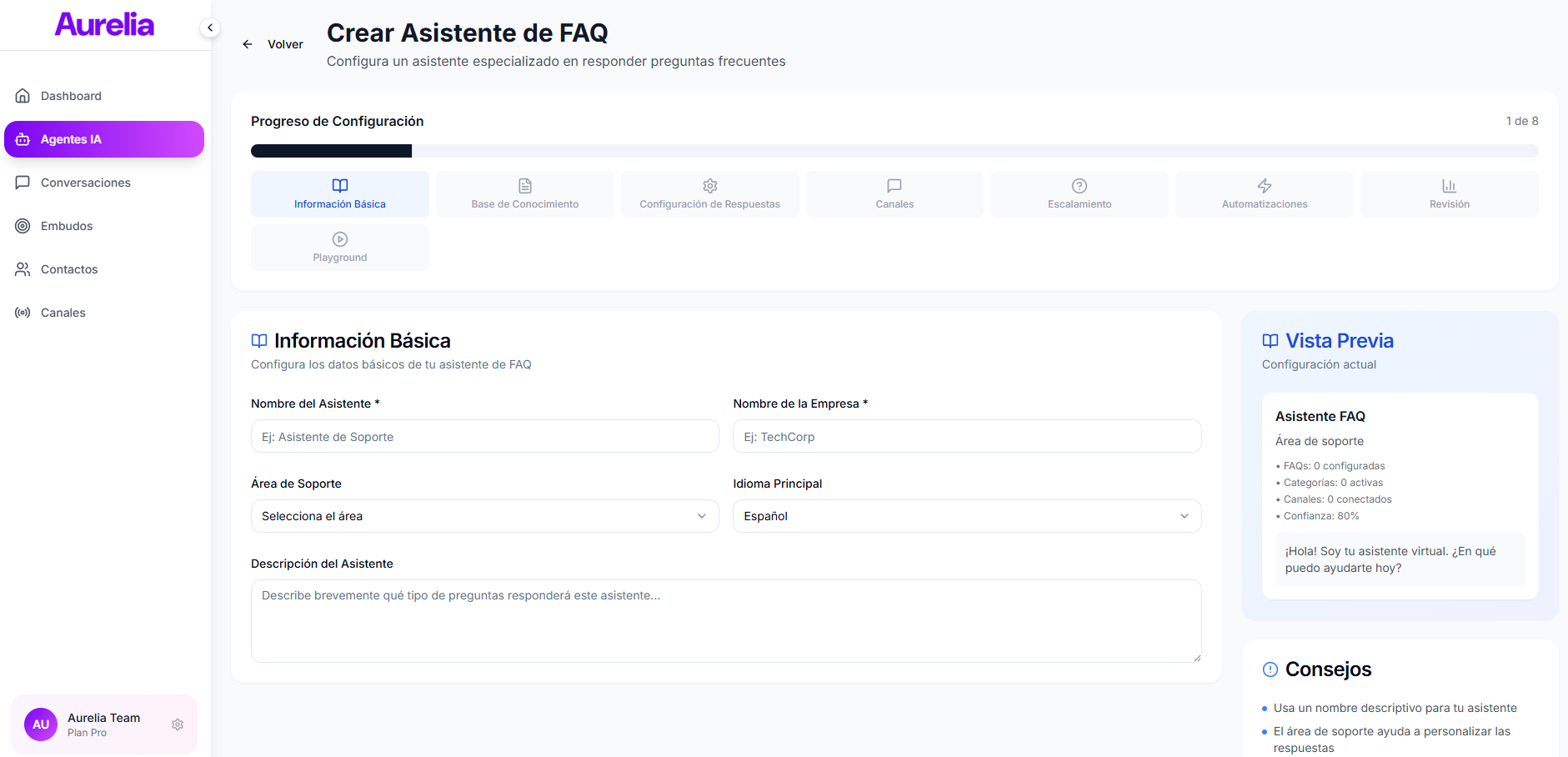Click the Dashboard home icon
1568x757 pixels.
tap(23, 96)
